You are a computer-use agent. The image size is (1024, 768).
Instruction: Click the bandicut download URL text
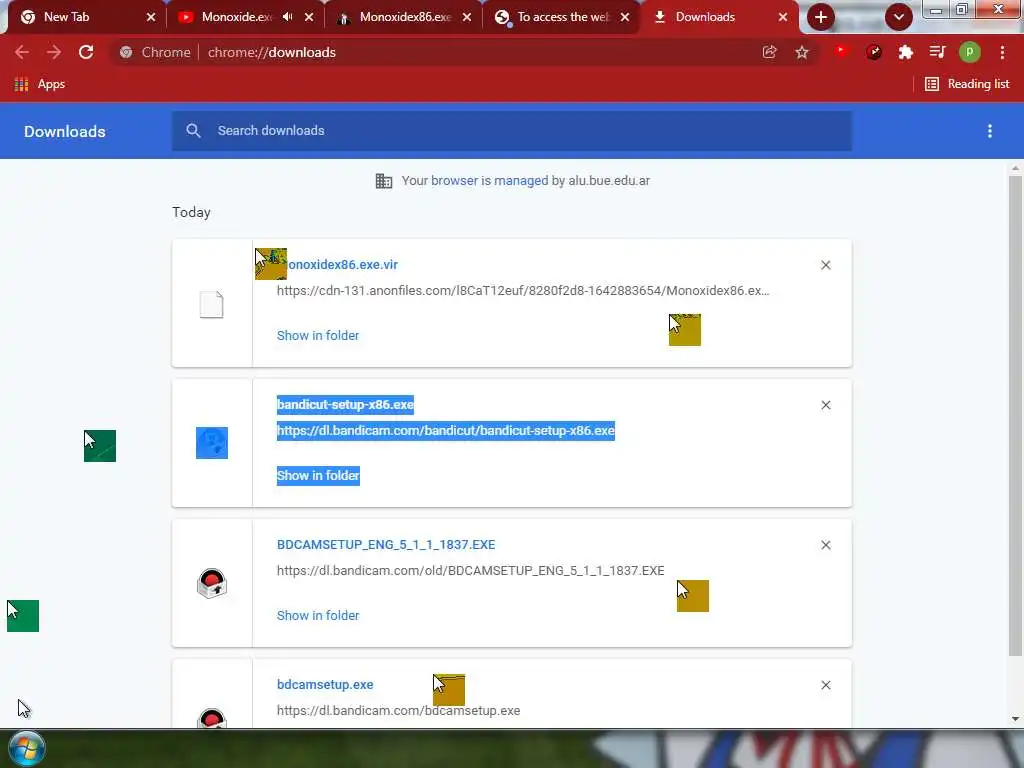[445, 431]
